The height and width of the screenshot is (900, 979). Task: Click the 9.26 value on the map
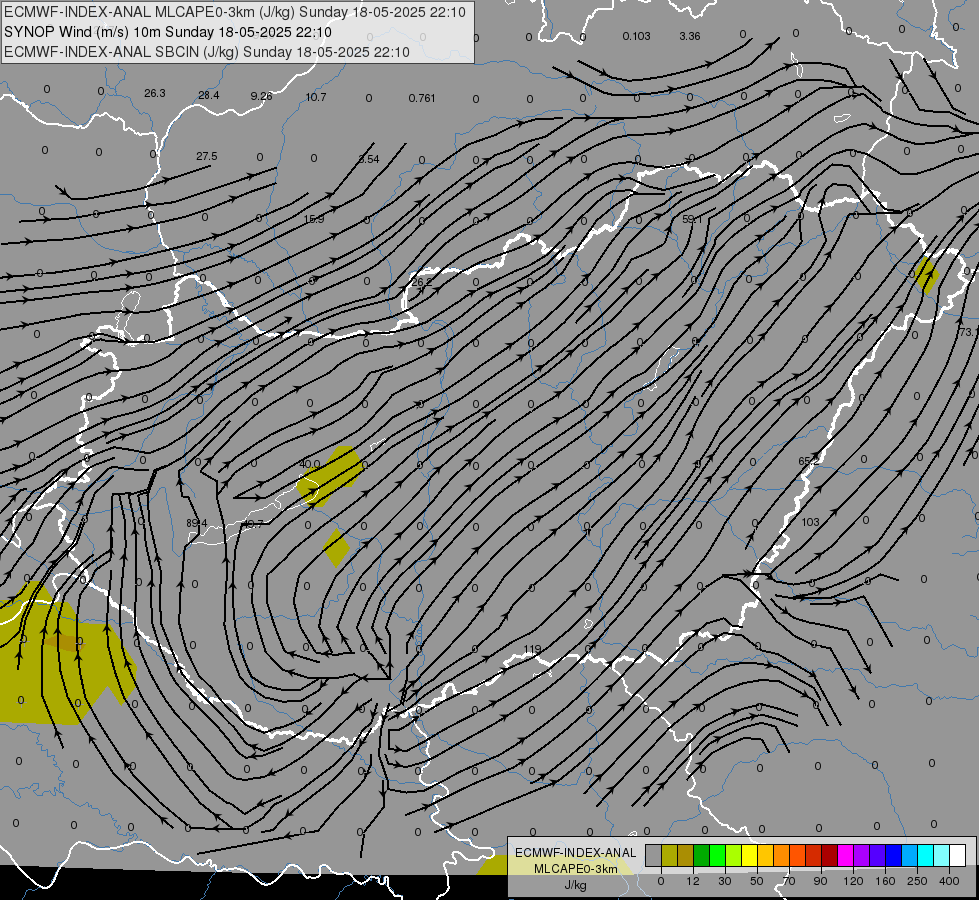tap(262, 96)
